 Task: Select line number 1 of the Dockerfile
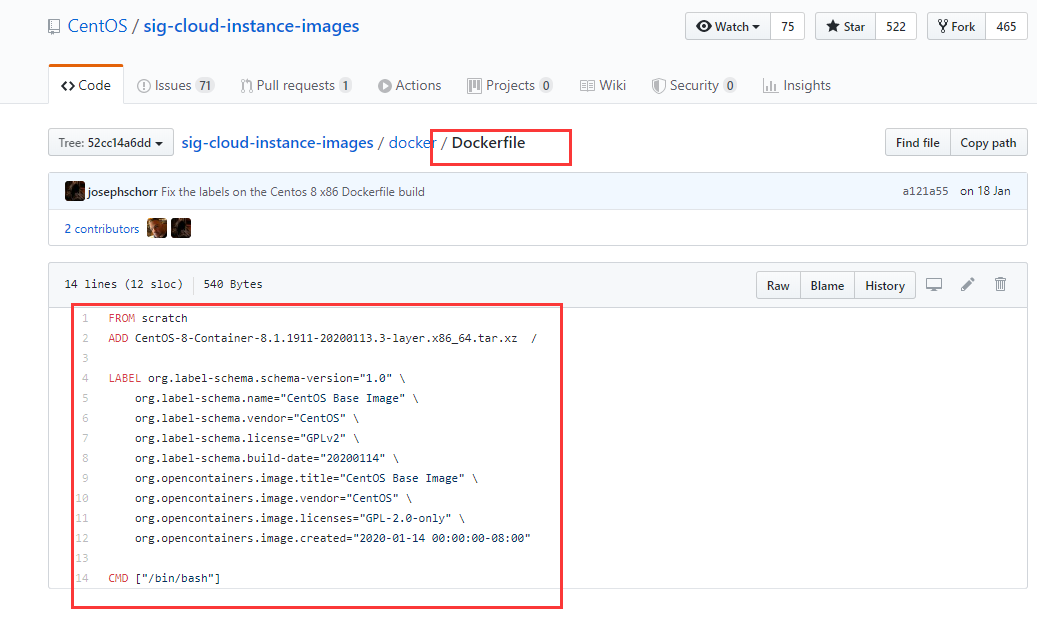click(85, 318)
